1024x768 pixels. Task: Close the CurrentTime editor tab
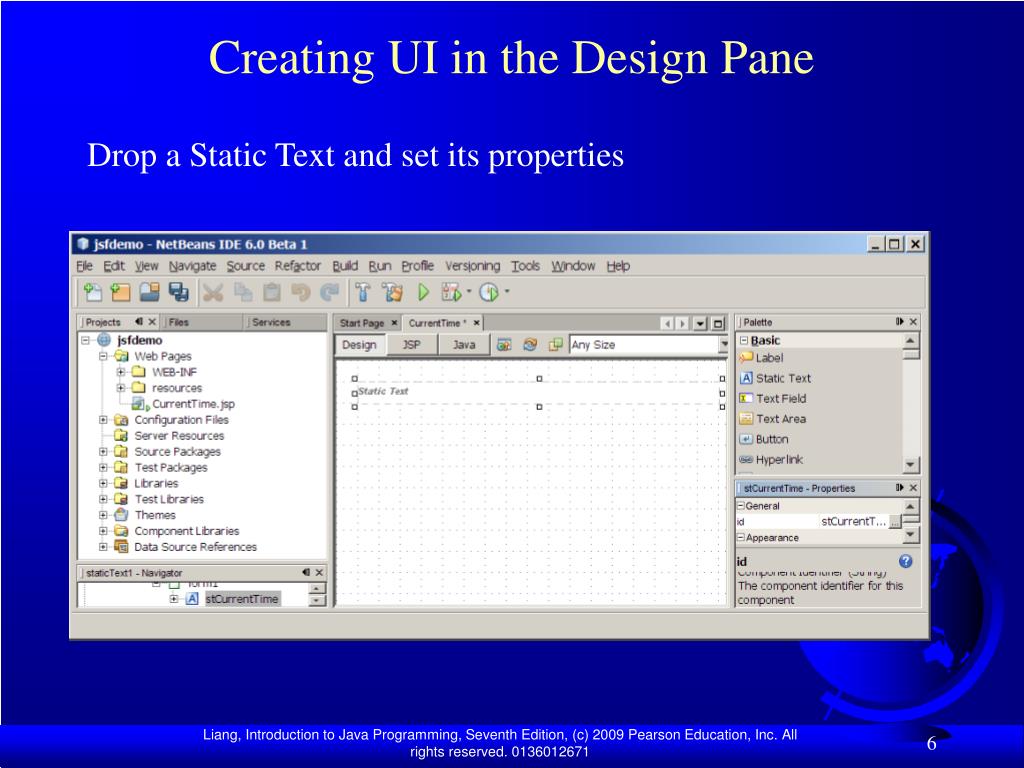477,323
